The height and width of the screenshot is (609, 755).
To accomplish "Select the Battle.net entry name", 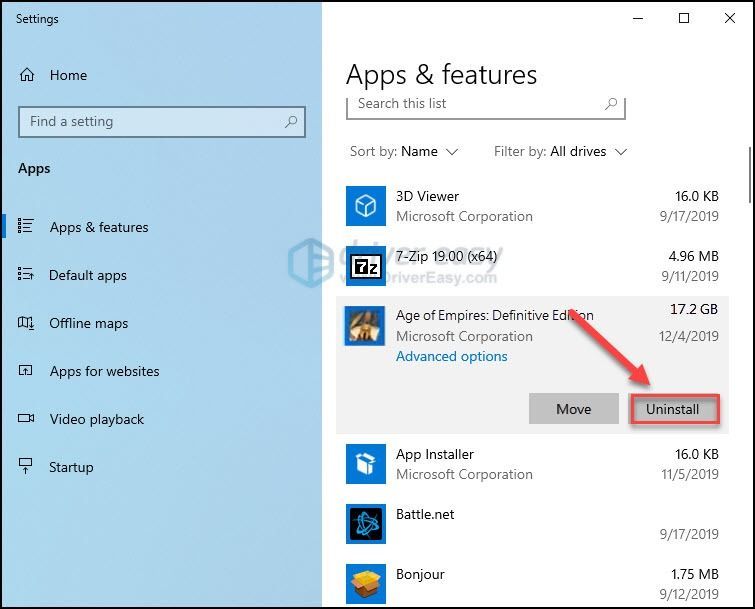I will coord(425,514).
